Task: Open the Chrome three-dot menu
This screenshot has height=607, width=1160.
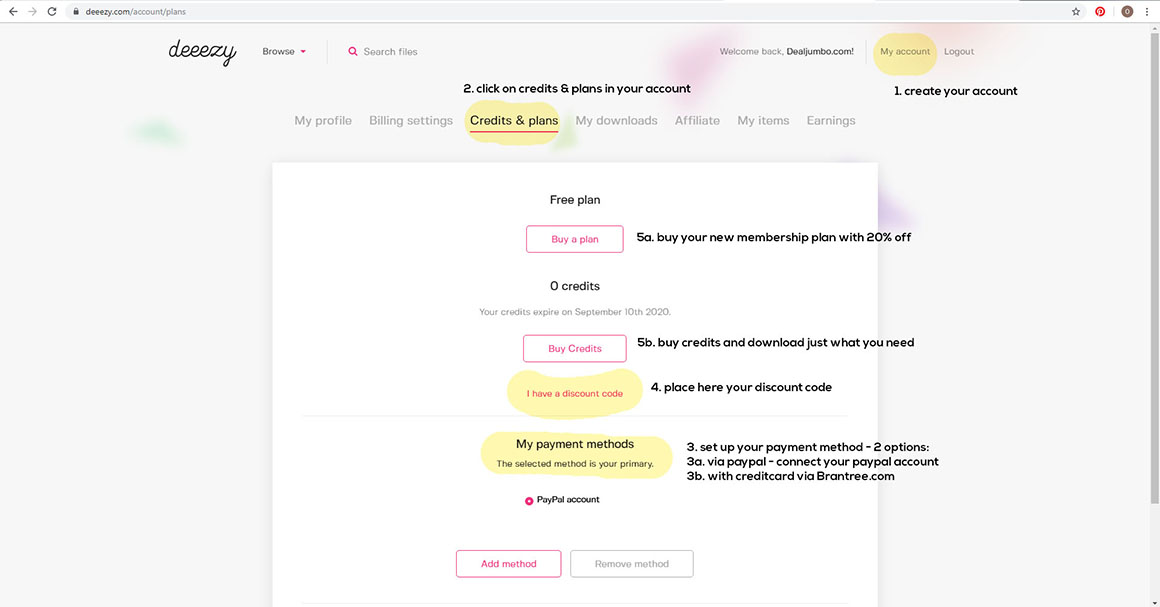Action: tap(1147, 12)
